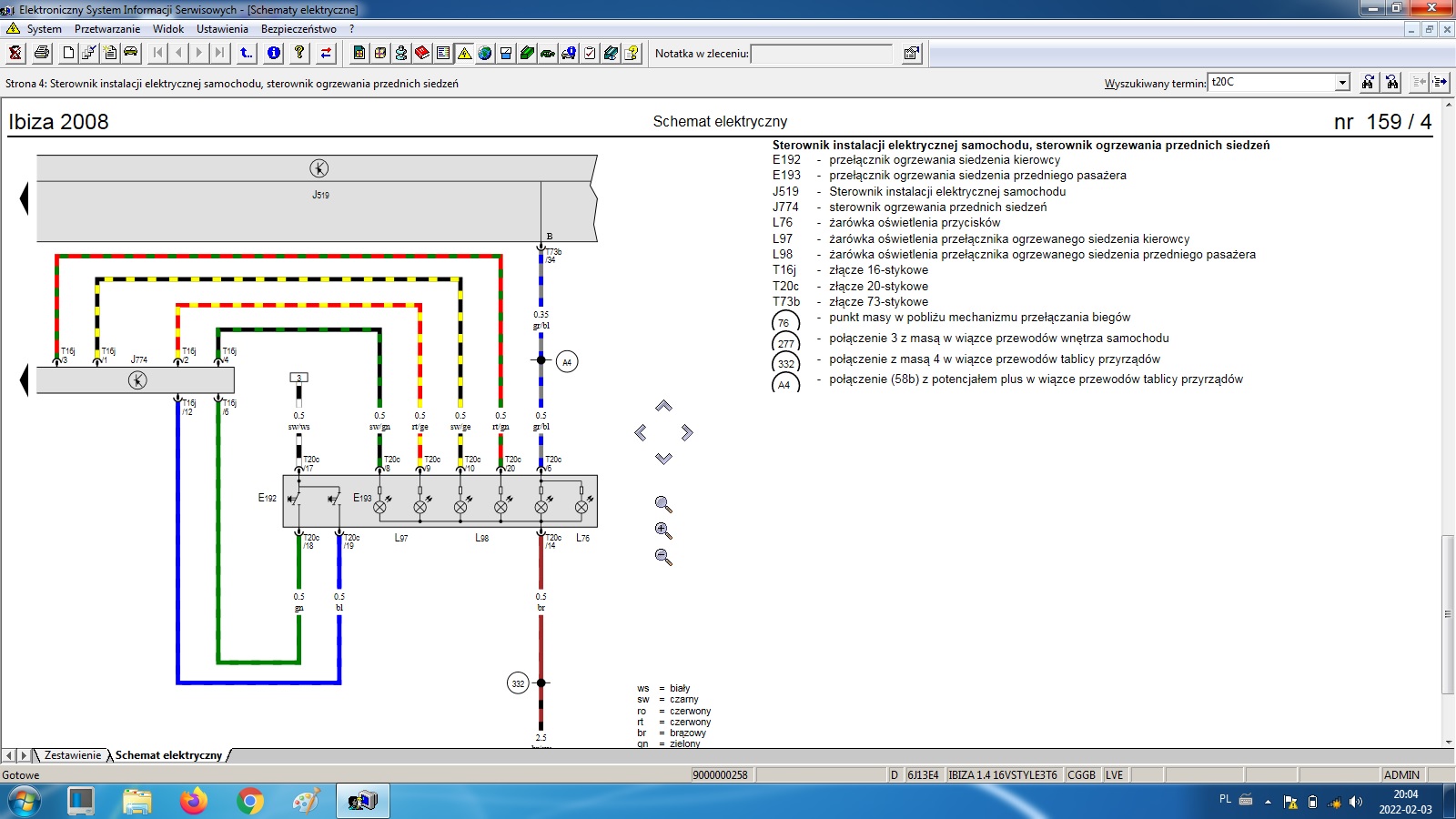The image size is (1456, 819).
Task: Zoom in on the diagram with the plus magnifier
Action: pos(663,531)
